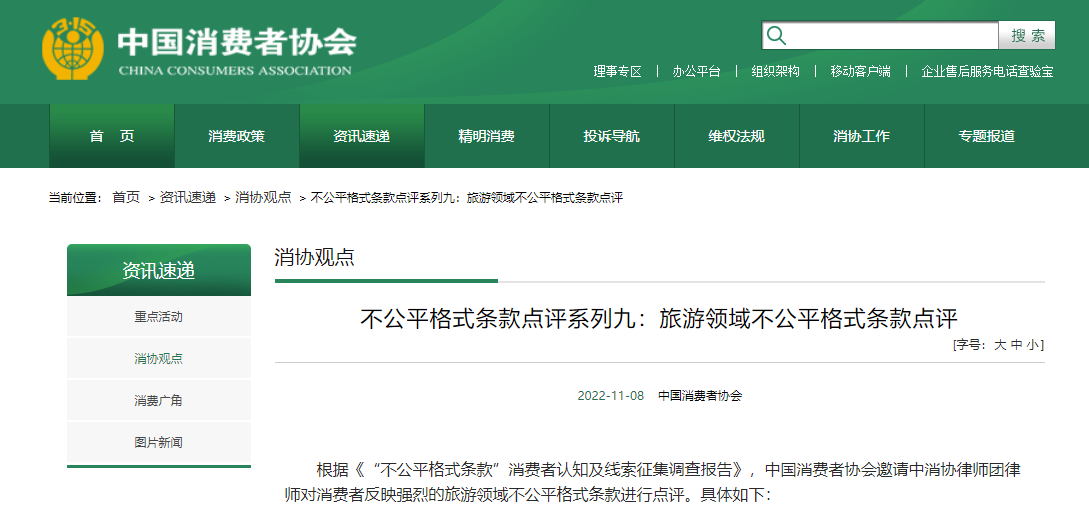The width and height of the screenshot is (1089, 518).
Task: Click the first article paragraph starting 根据
Action: (653, 483)
